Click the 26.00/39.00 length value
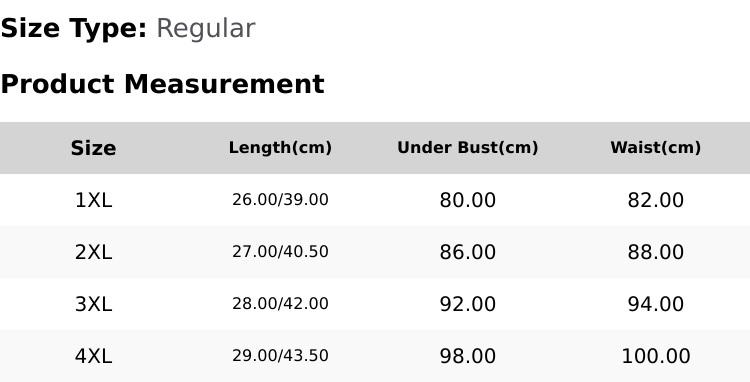Screen dimensions: 750x382 tap(280, 200)
